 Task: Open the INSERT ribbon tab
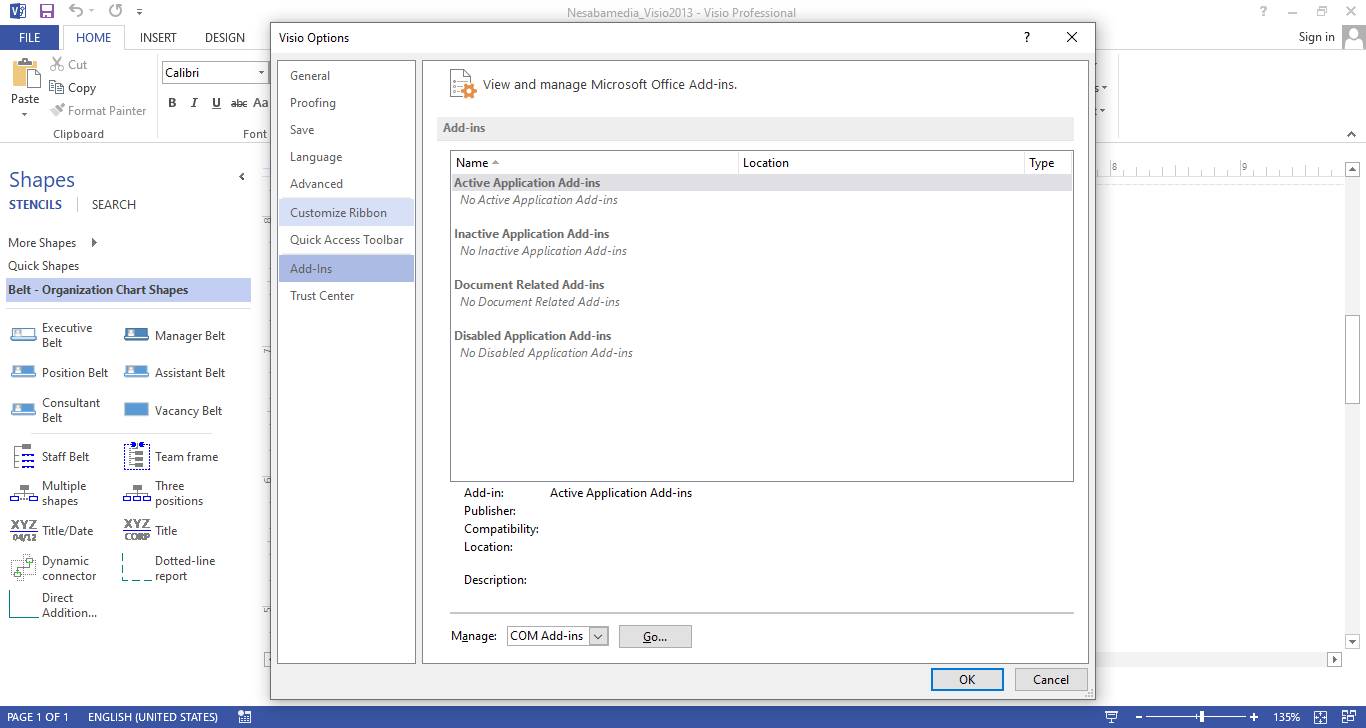point(158,37)
